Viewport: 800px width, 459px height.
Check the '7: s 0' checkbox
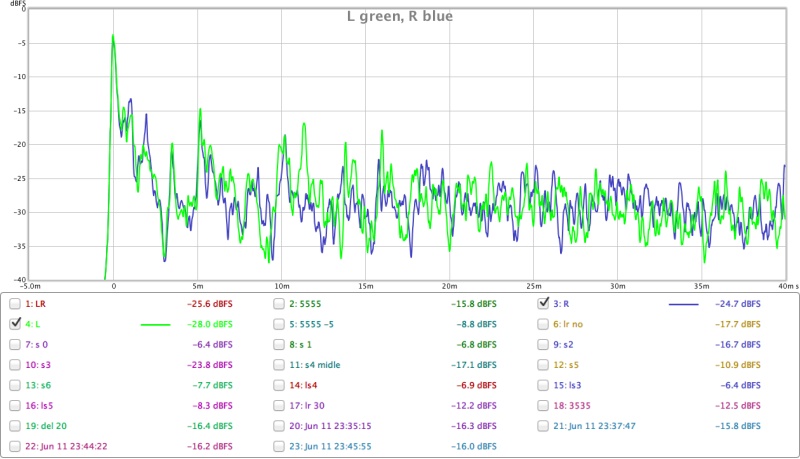pyautogui.click(x=15, y=344)
